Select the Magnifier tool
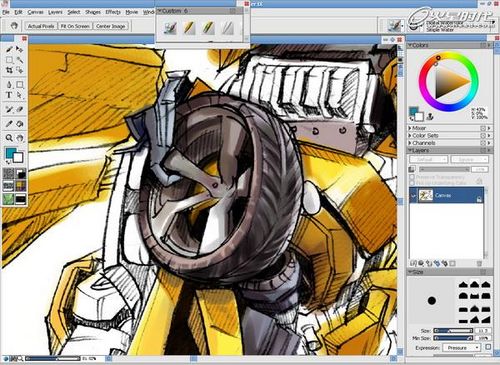This screenshot has width=500, height=365. tap(9, 138)
